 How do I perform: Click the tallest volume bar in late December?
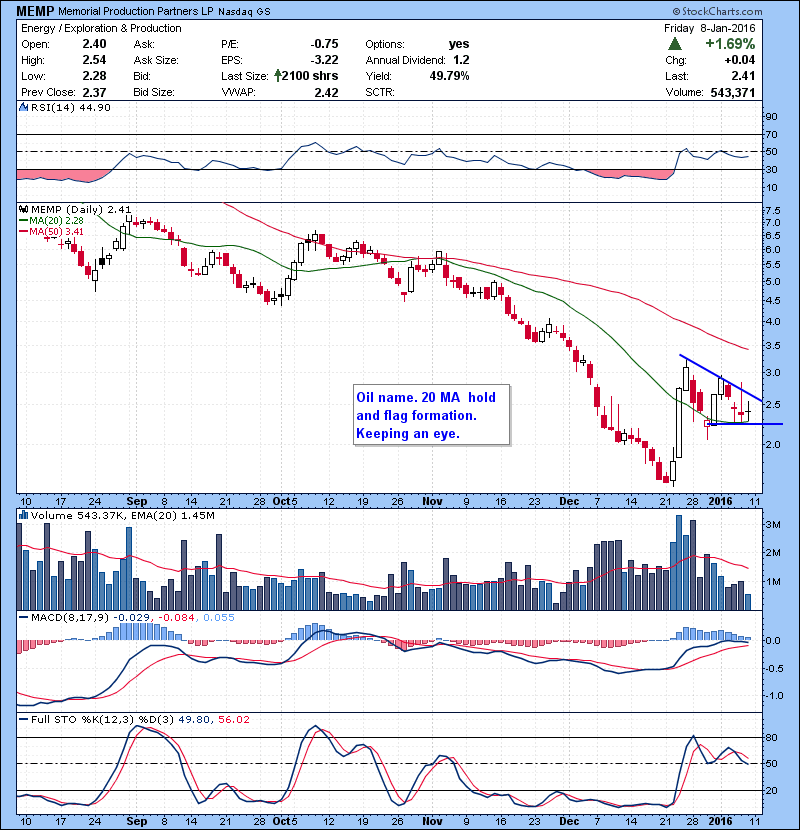click(679, 563)
